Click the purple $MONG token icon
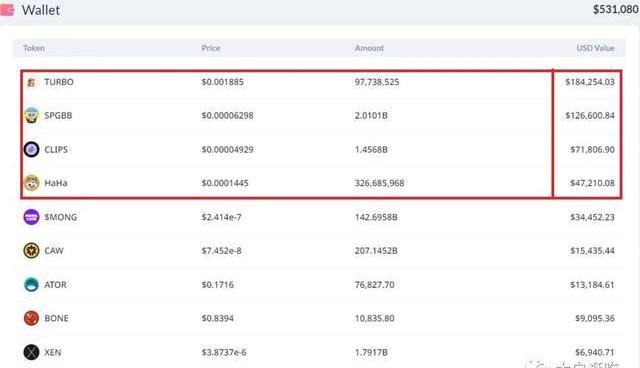Viewport: 640px width, 368px height. pos(31,217)
